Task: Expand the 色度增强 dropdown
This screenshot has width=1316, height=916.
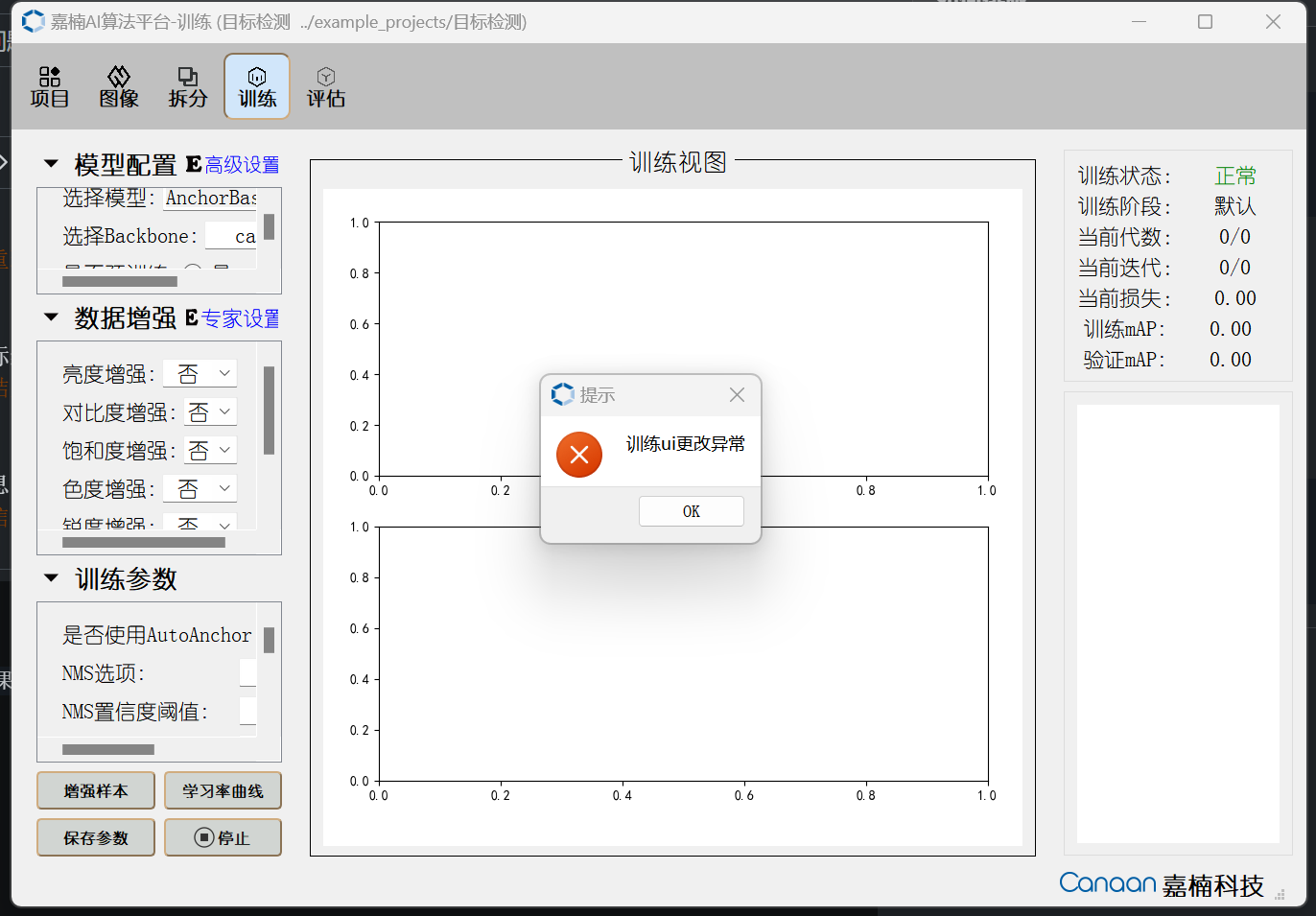Action: click(200, 488)
